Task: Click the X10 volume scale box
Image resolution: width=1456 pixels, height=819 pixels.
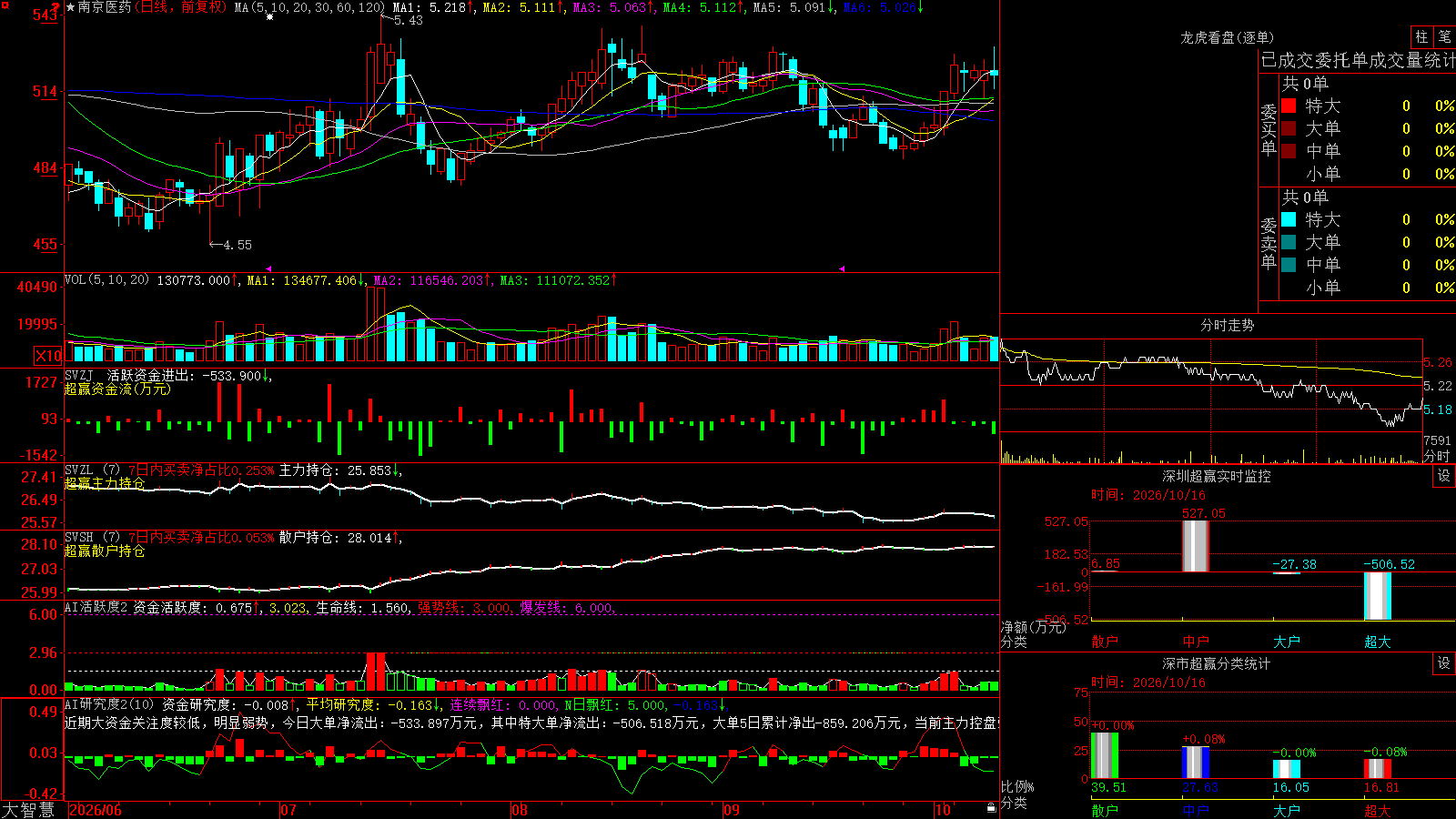Action: (x=48, y=356)
